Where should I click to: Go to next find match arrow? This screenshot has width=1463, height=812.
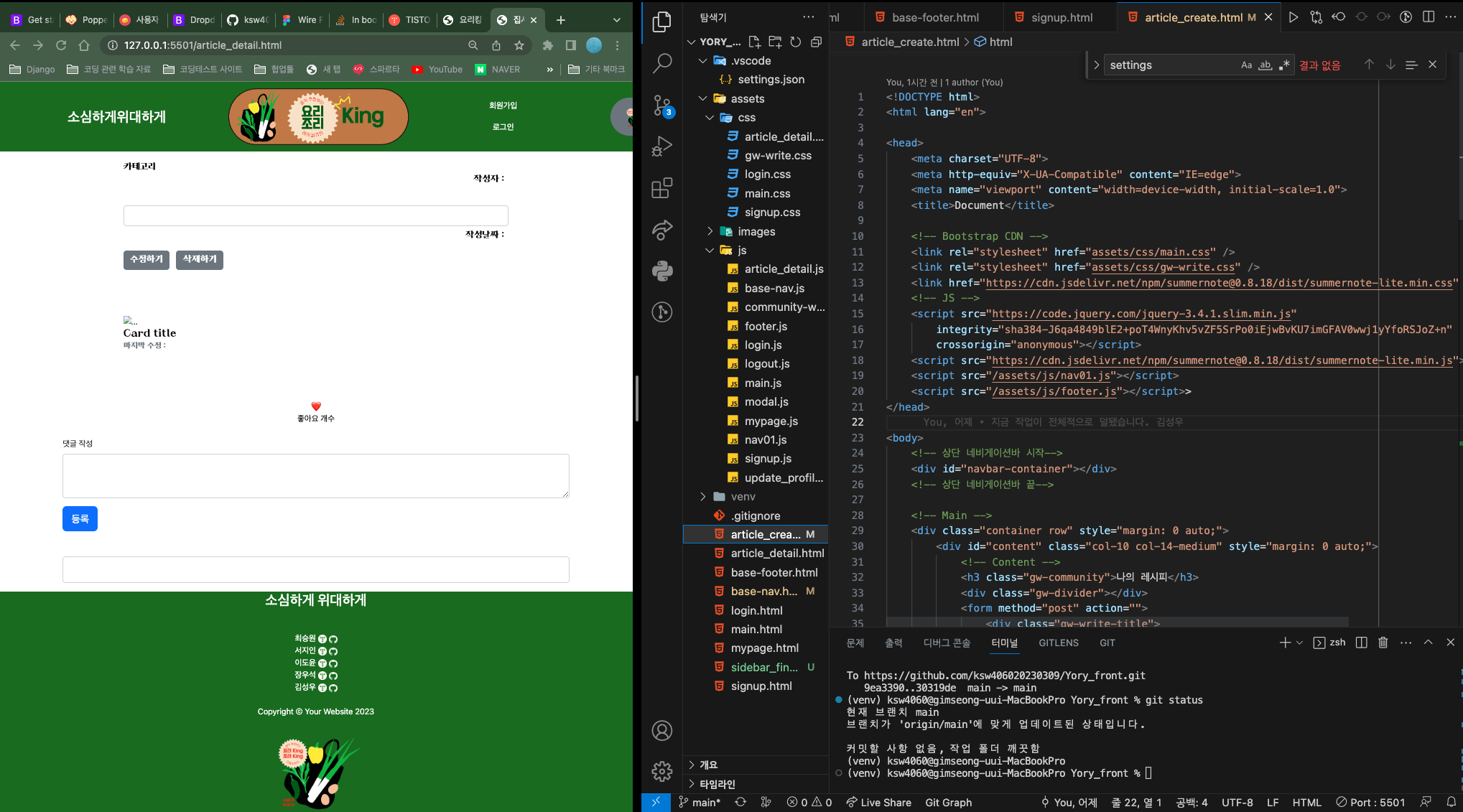1390,65
